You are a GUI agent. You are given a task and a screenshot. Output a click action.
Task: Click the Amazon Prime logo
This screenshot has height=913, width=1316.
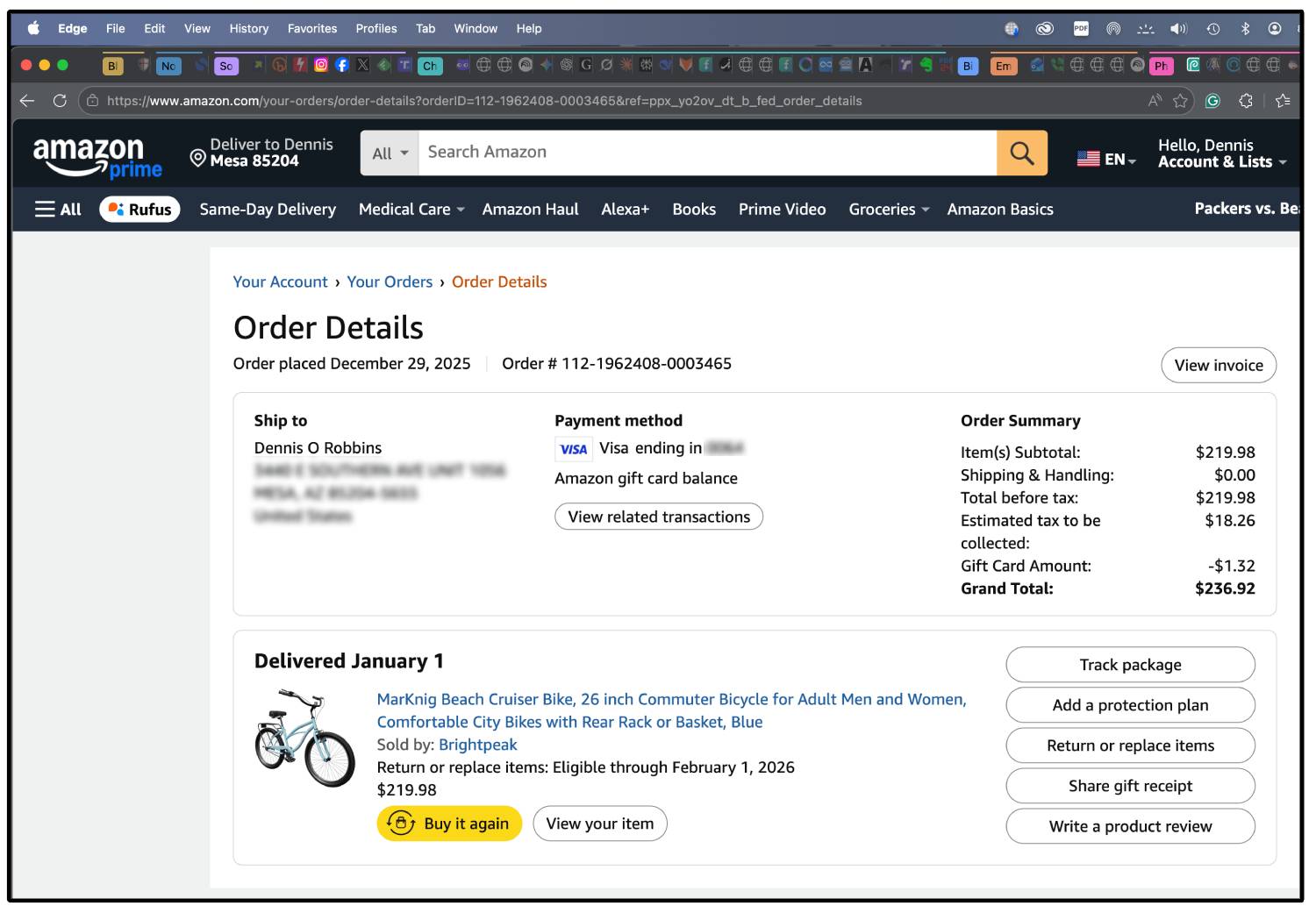[98, 154]
